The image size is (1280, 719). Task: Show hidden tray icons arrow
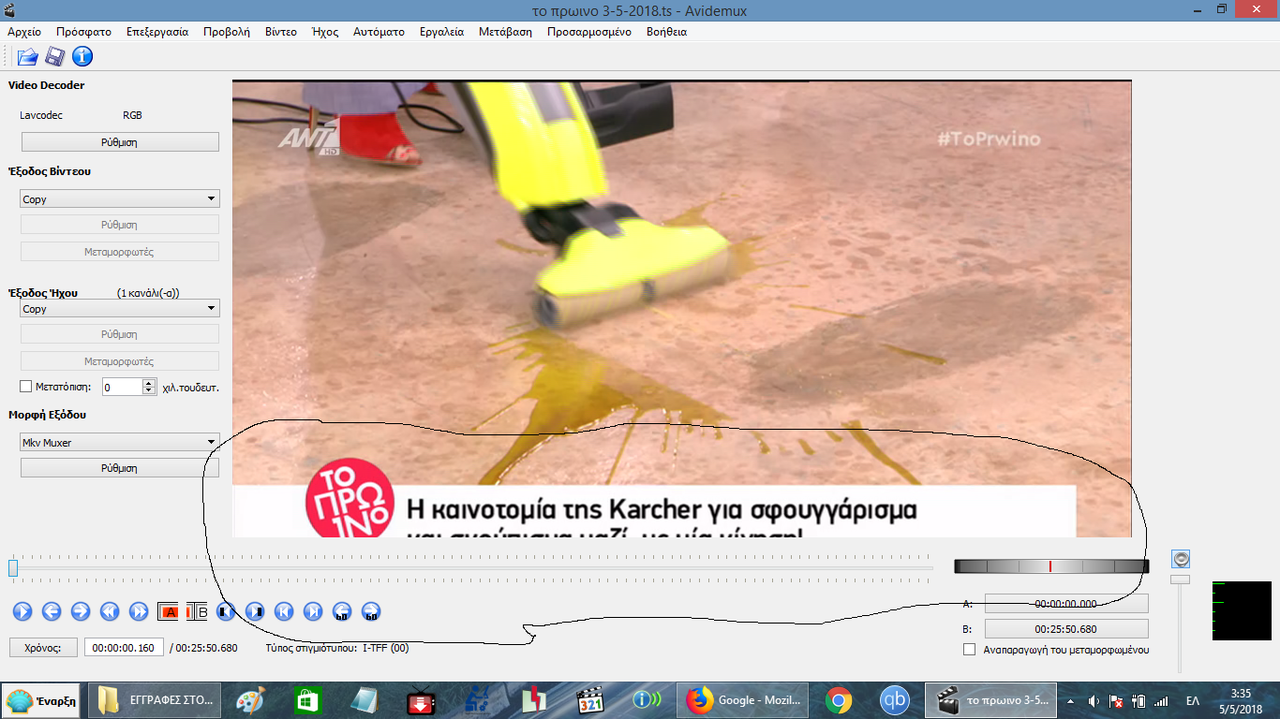(1069, 701)
